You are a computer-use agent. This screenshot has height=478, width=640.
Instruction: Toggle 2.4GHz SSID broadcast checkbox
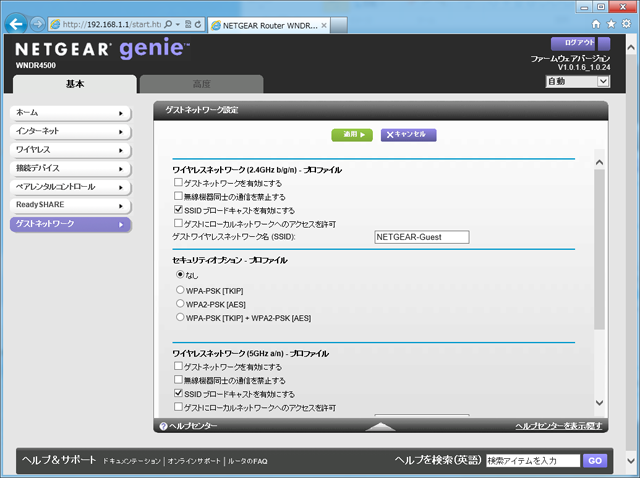tap(178, 211)
